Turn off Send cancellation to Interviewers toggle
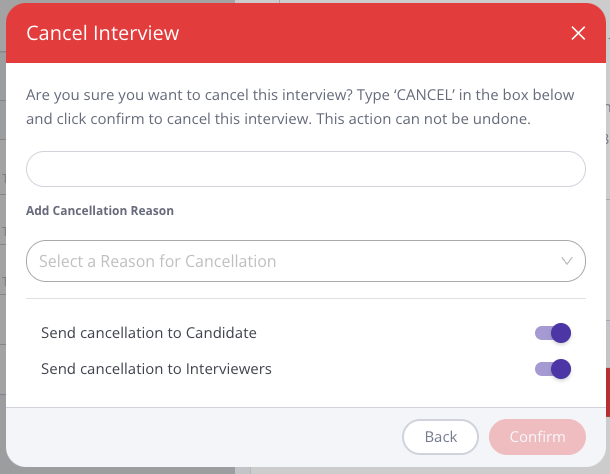 tap(552, 369)
